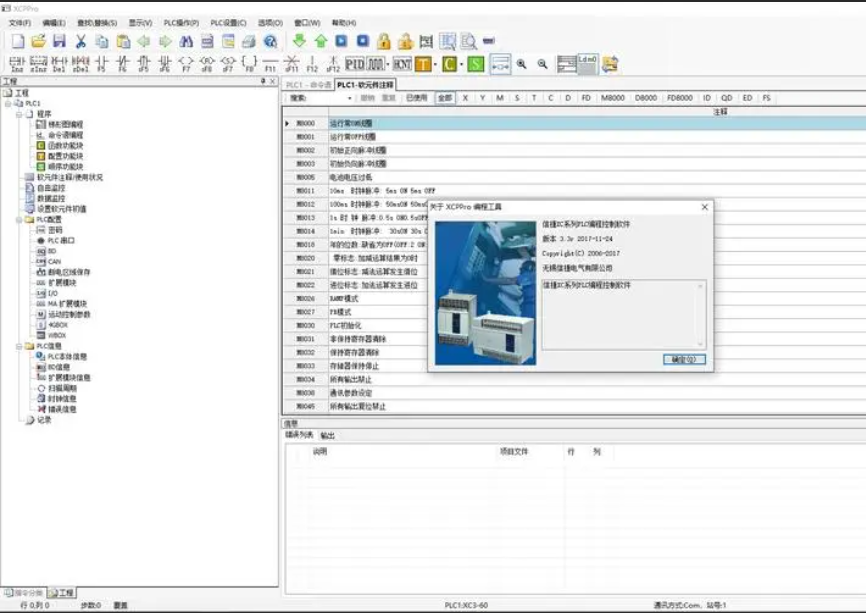Open 编辑(E) menu
The image size is (866, 613).
(x=54, y=23)
